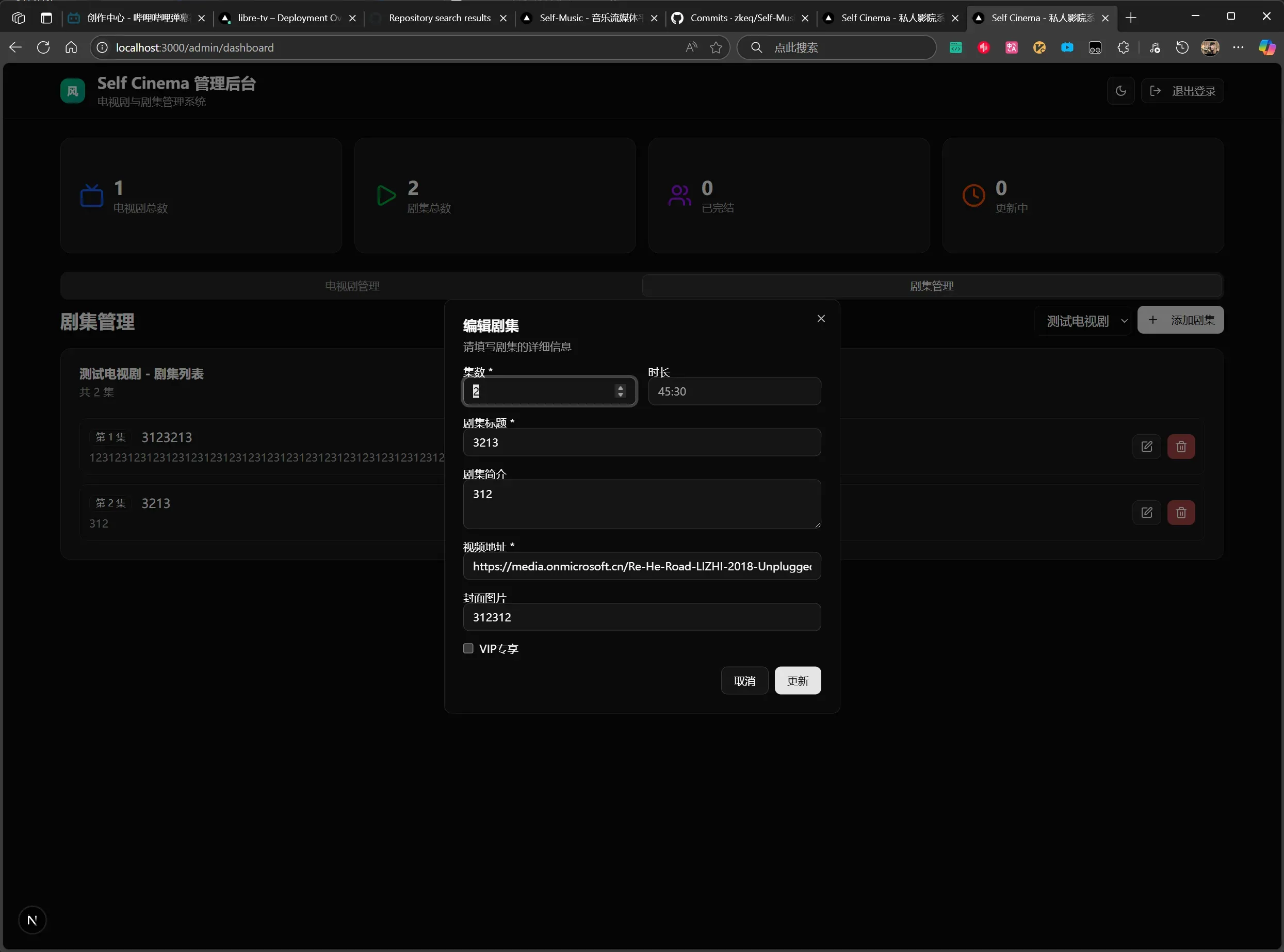Open browser extensions puzzle icon
1284x952 pixels.
1123,48
